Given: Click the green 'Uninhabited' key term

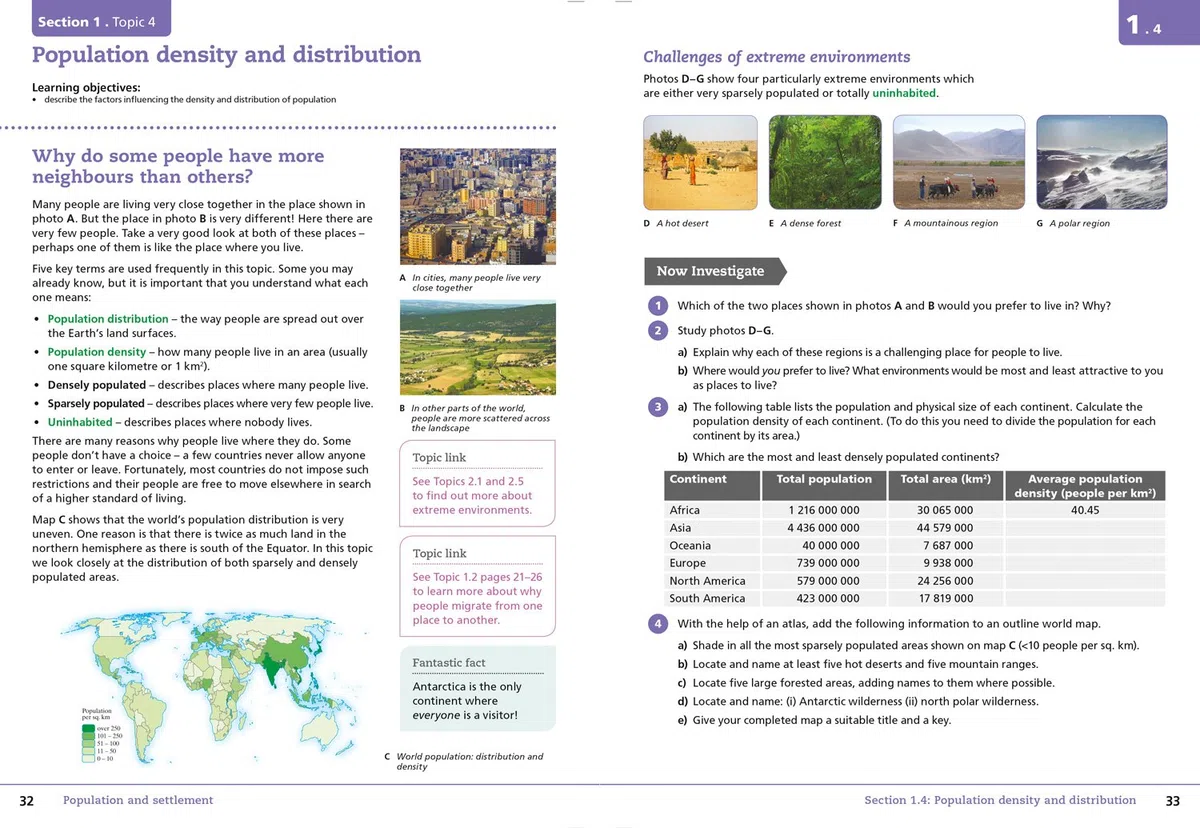Looking at the screenshot, I should point(78,422).
